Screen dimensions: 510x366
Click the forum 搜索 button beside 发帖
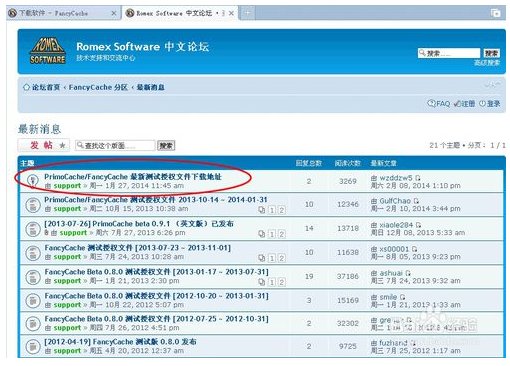166,146
